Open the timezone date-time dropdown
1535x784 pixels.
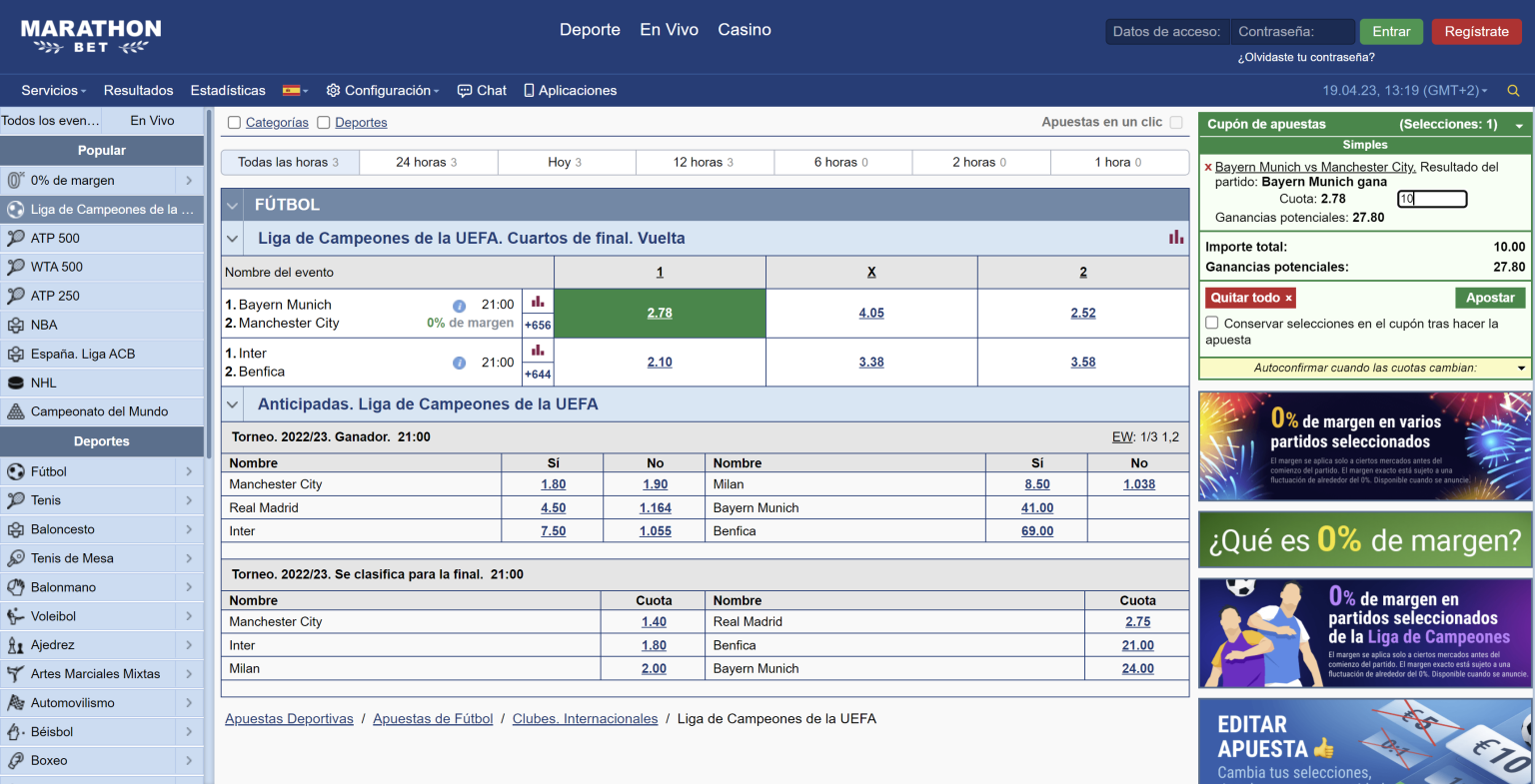[1405, 91]
